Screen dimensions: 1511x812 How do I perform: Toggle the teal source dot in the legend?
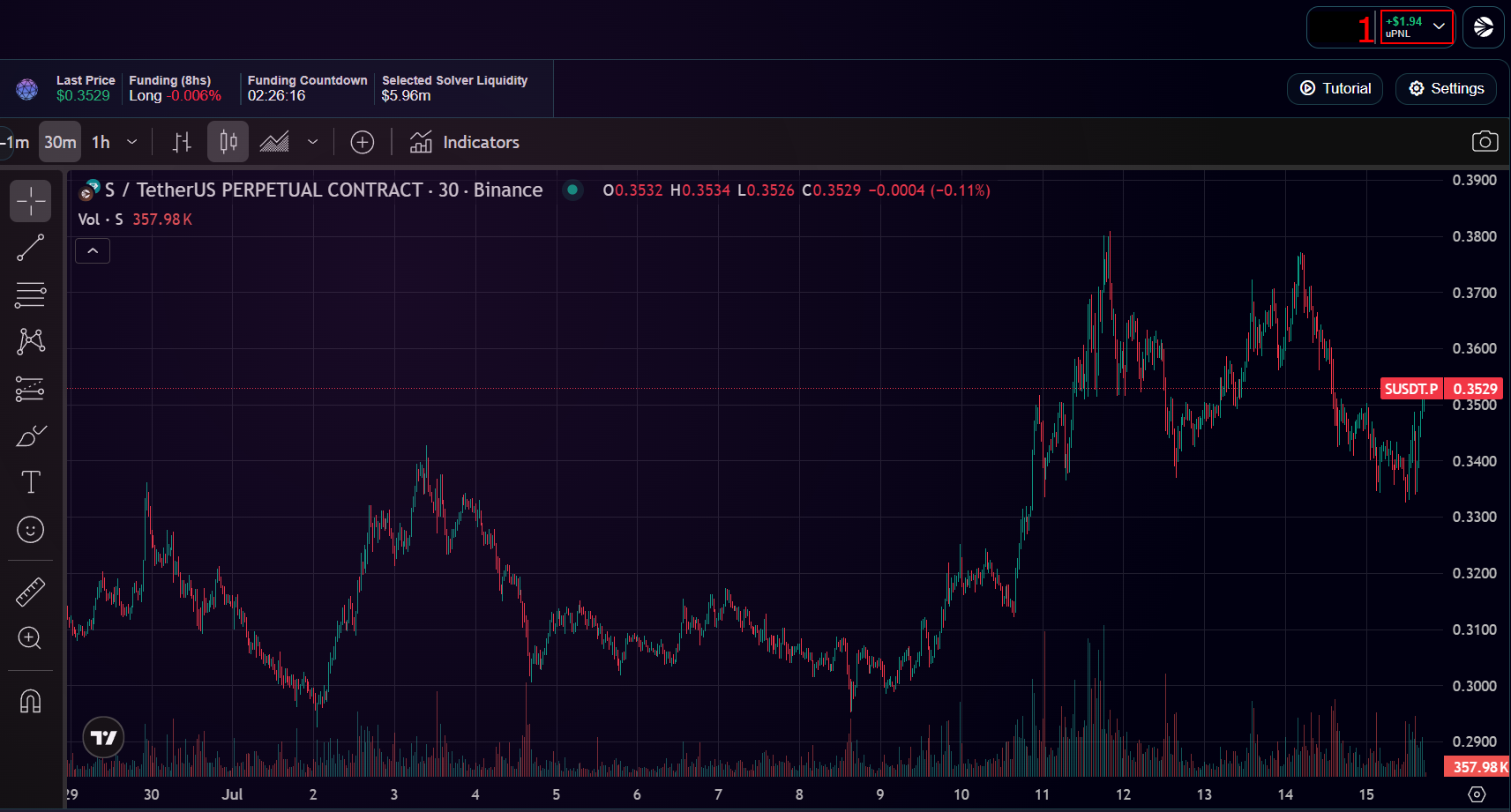click(572, 190)
